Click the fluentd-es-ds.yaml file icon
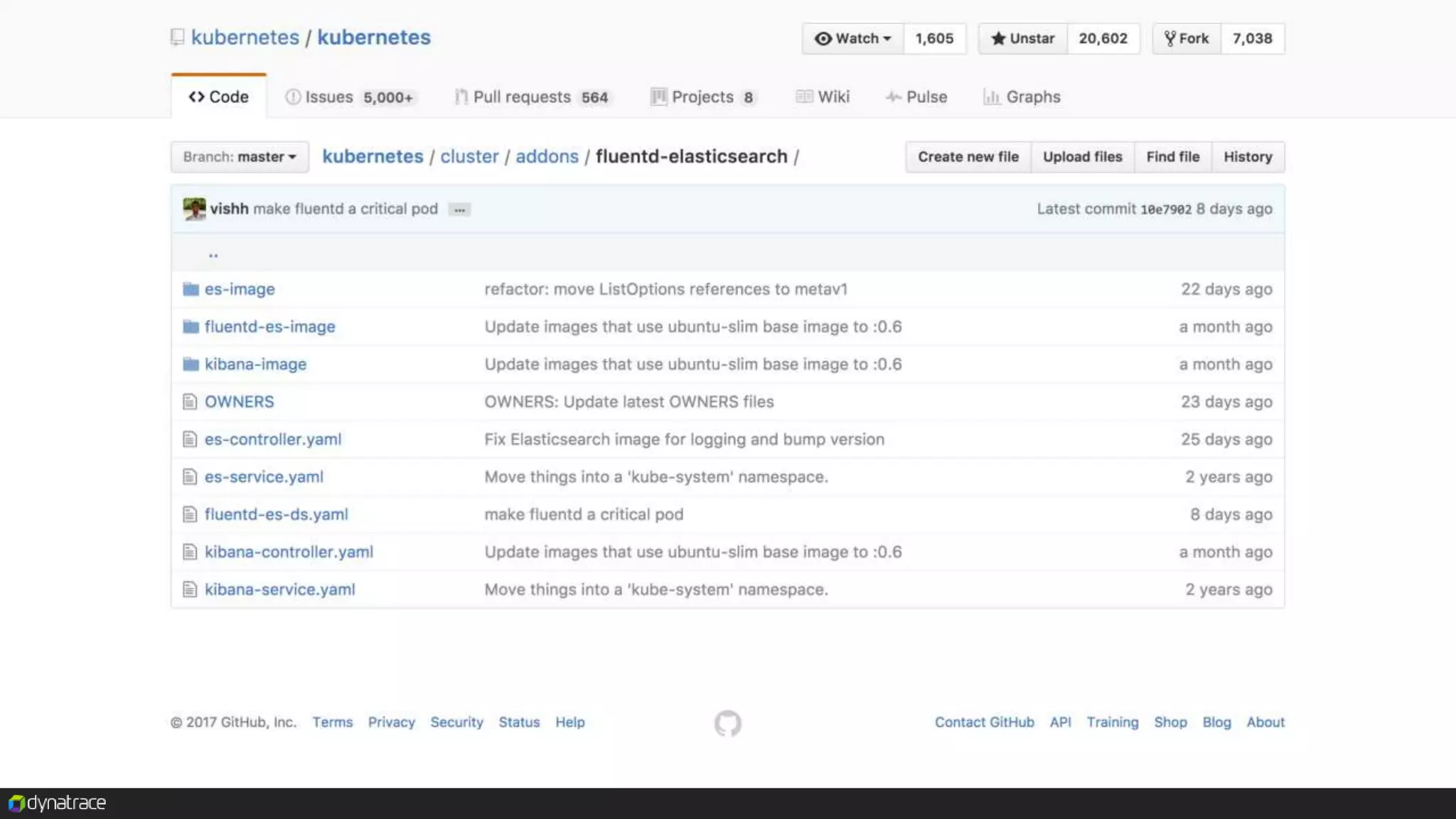This screenshot has height=819, width=1456. point(189,515)
